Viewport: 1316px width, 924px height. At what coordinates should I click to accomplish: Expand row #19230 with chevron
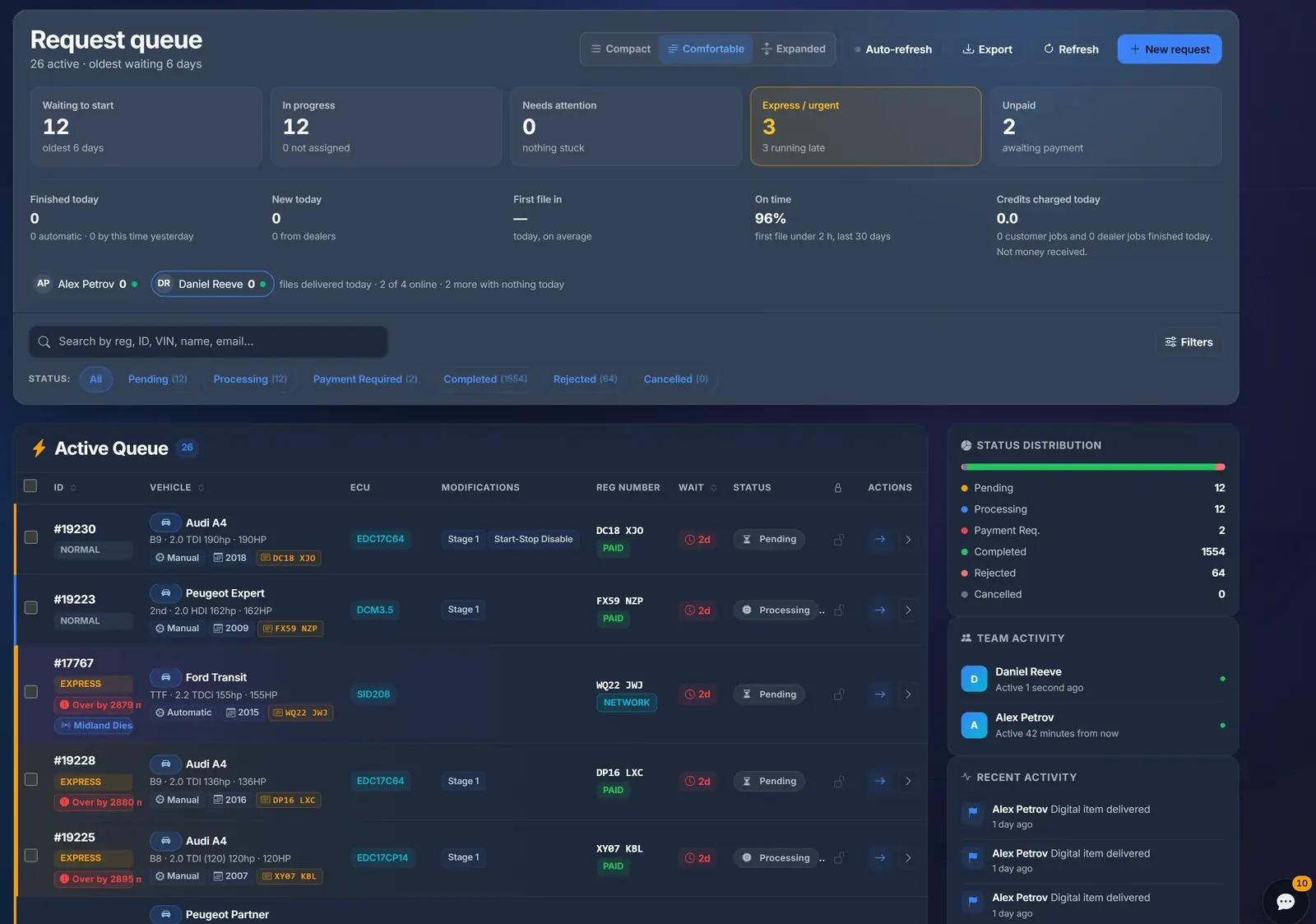click(x=908, y=540)
